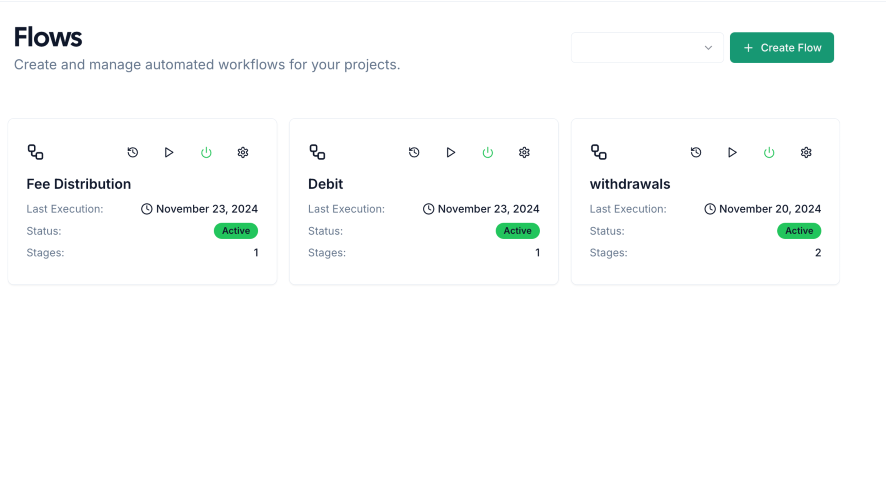The image size is (886, 500).
Task: Open the Debit flow card title
Action: 325,184
